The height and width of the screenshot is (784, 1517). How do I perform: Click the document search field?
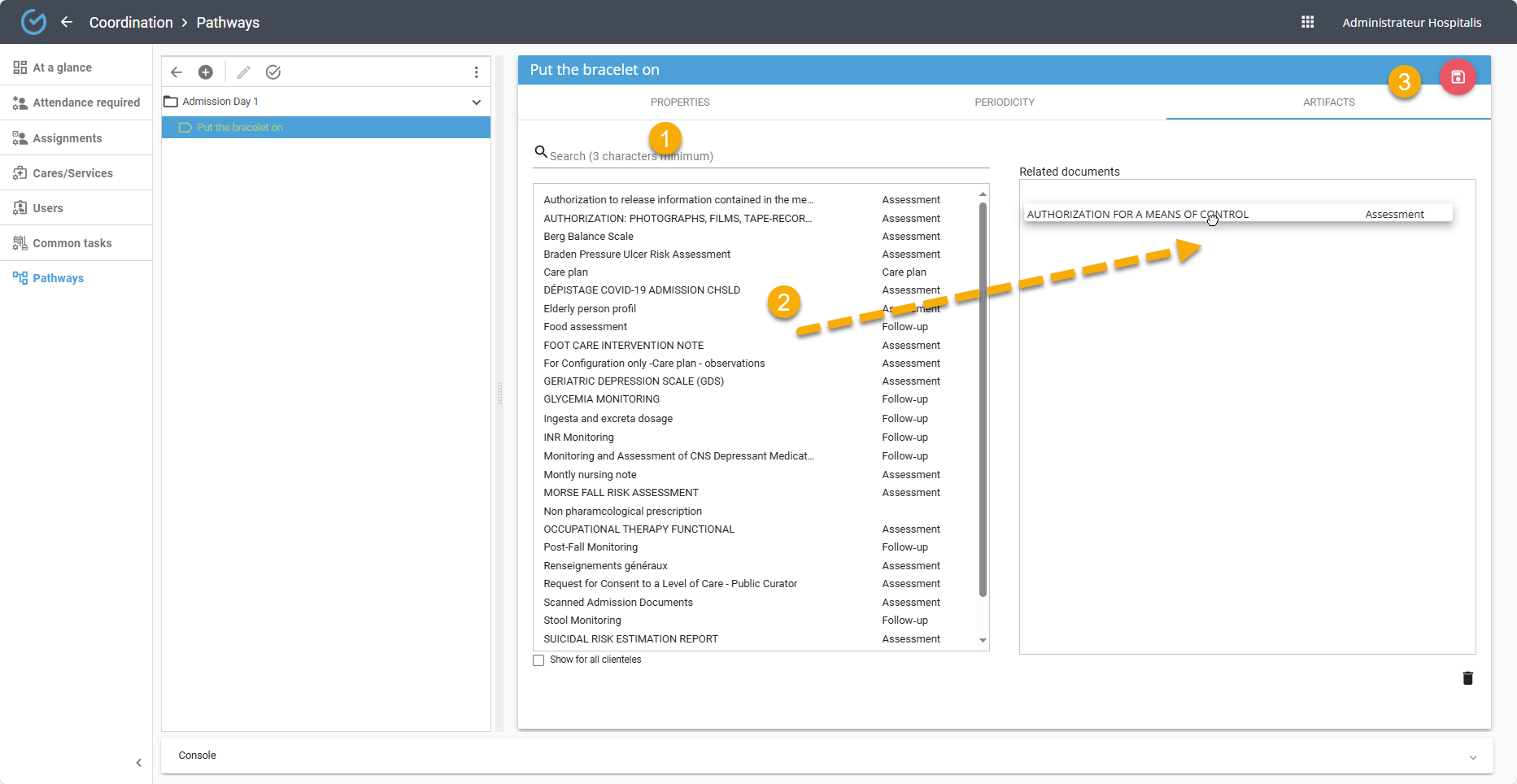pos(765,155)
